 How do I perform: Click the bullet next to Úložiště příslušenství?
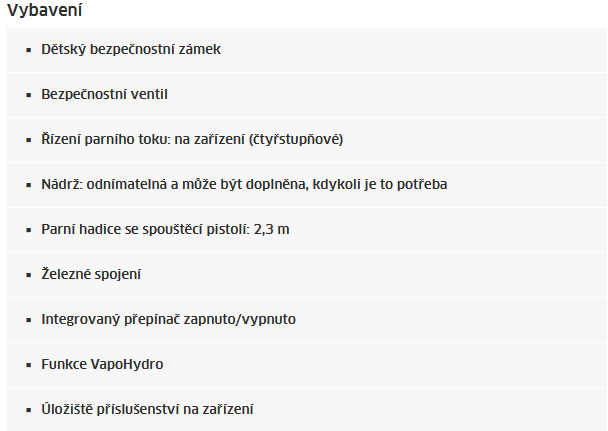(29, 409)
